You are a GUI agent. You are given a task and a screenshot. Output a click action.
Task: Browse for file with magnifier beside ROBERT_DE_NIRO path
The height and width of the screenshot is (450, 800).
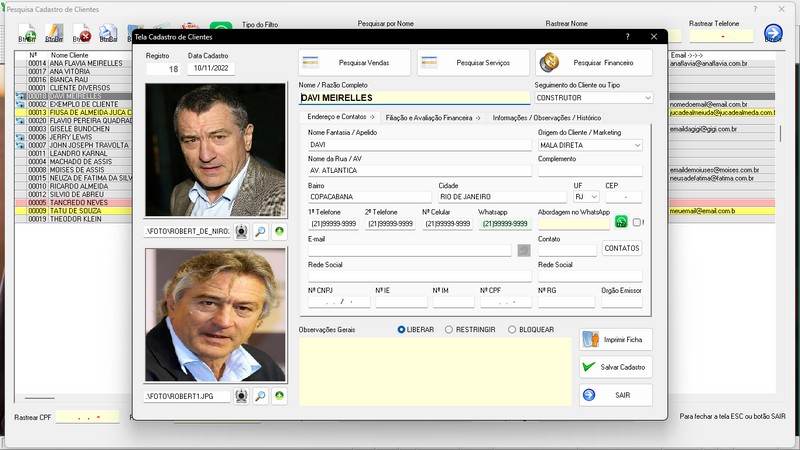[x=260, y=231]
